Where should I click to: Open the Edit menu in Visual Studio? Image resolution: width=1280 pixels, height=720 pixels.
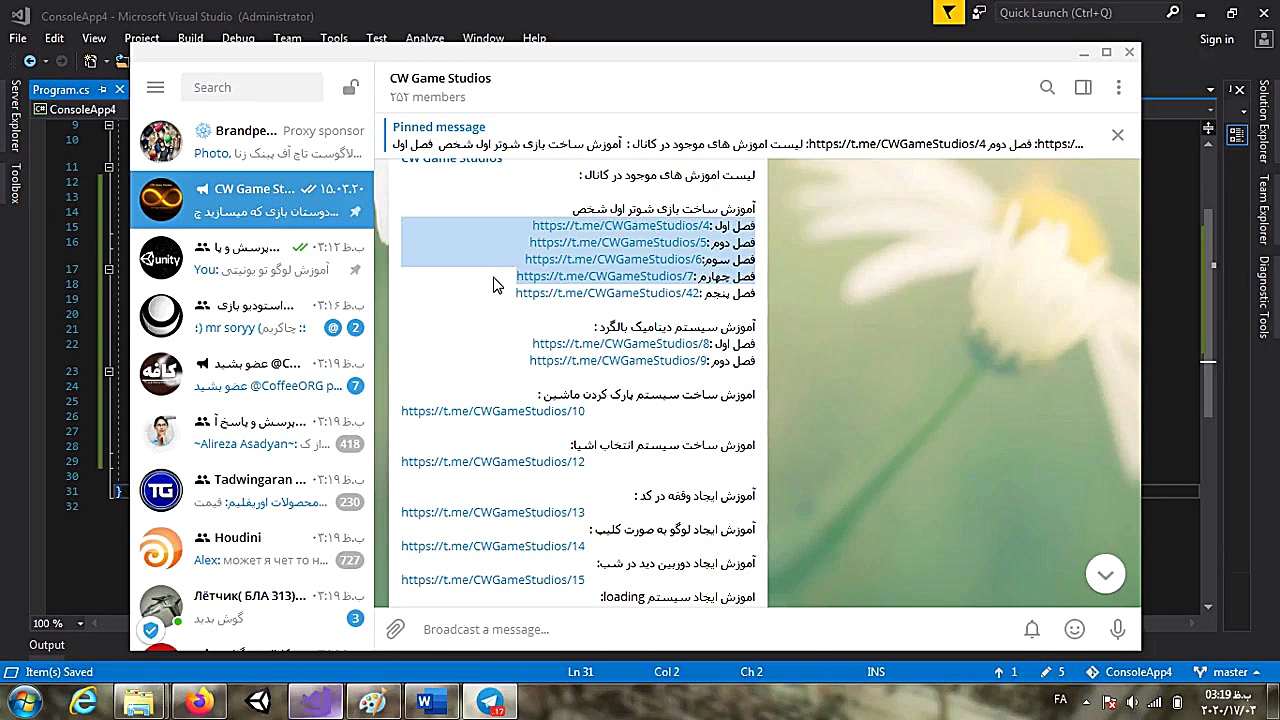(x=54, y=39)
